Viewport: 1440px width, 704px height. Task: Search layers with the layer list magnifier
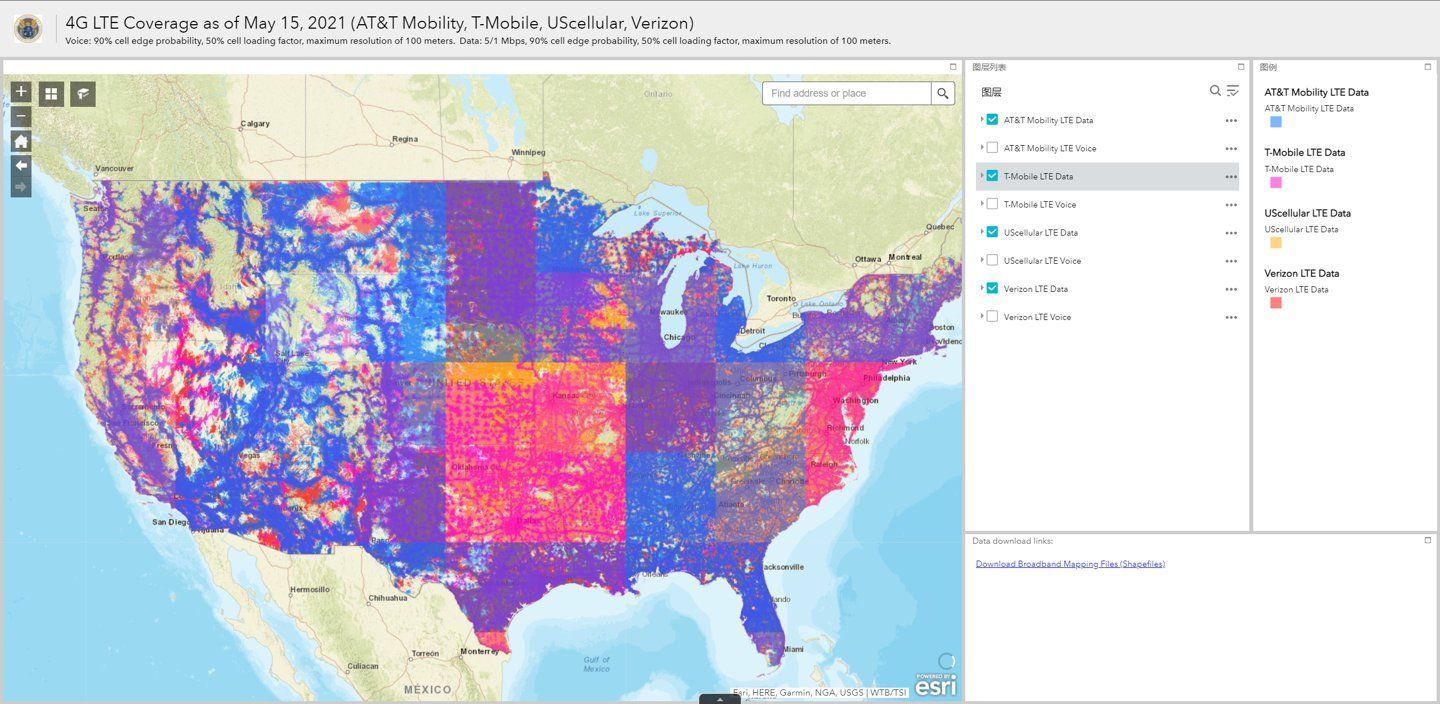click(x=1215, y=91)
